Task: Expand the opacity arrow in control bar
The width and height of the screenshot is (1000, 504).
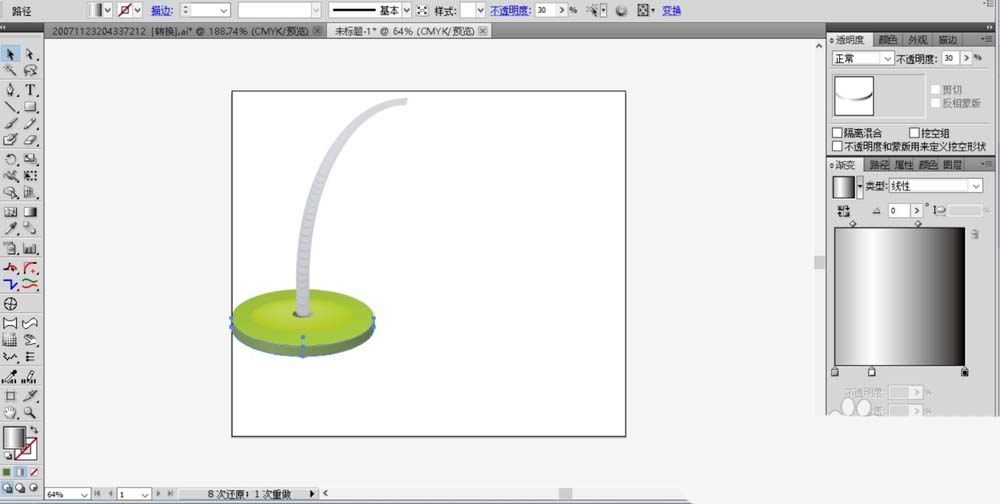Action: 561,10
